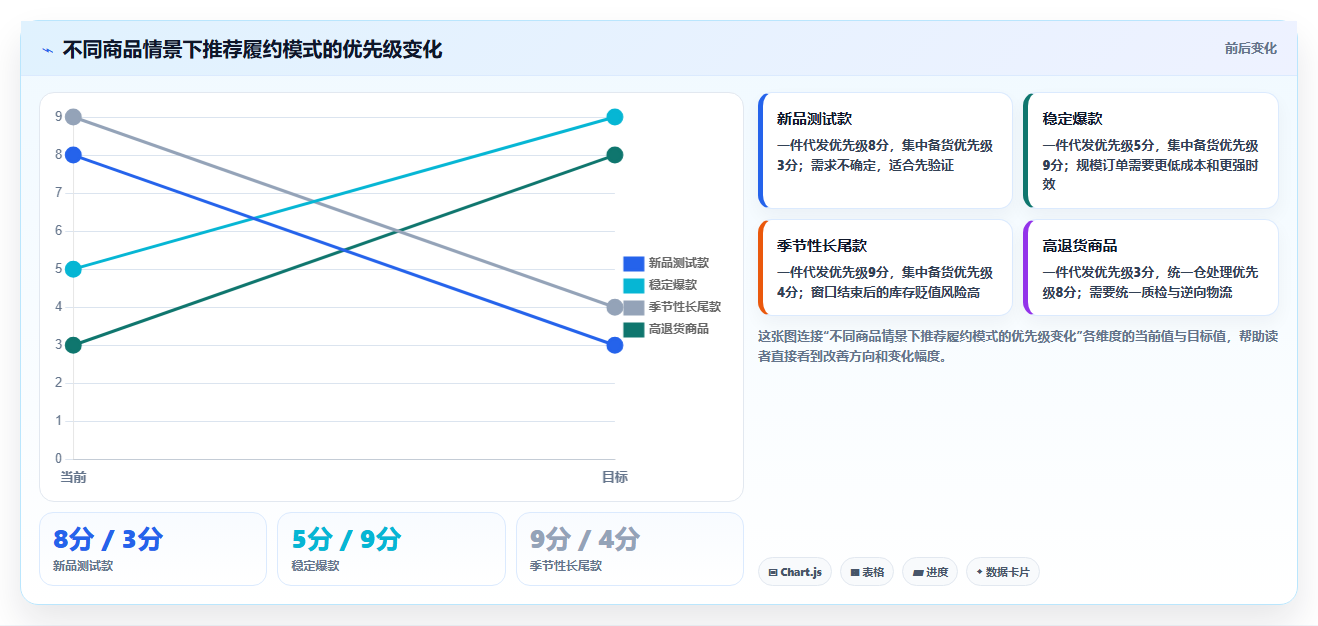Click the cyan data point at target value 9
Viewport: 1318px width, 626px height.
coord(615,117)
